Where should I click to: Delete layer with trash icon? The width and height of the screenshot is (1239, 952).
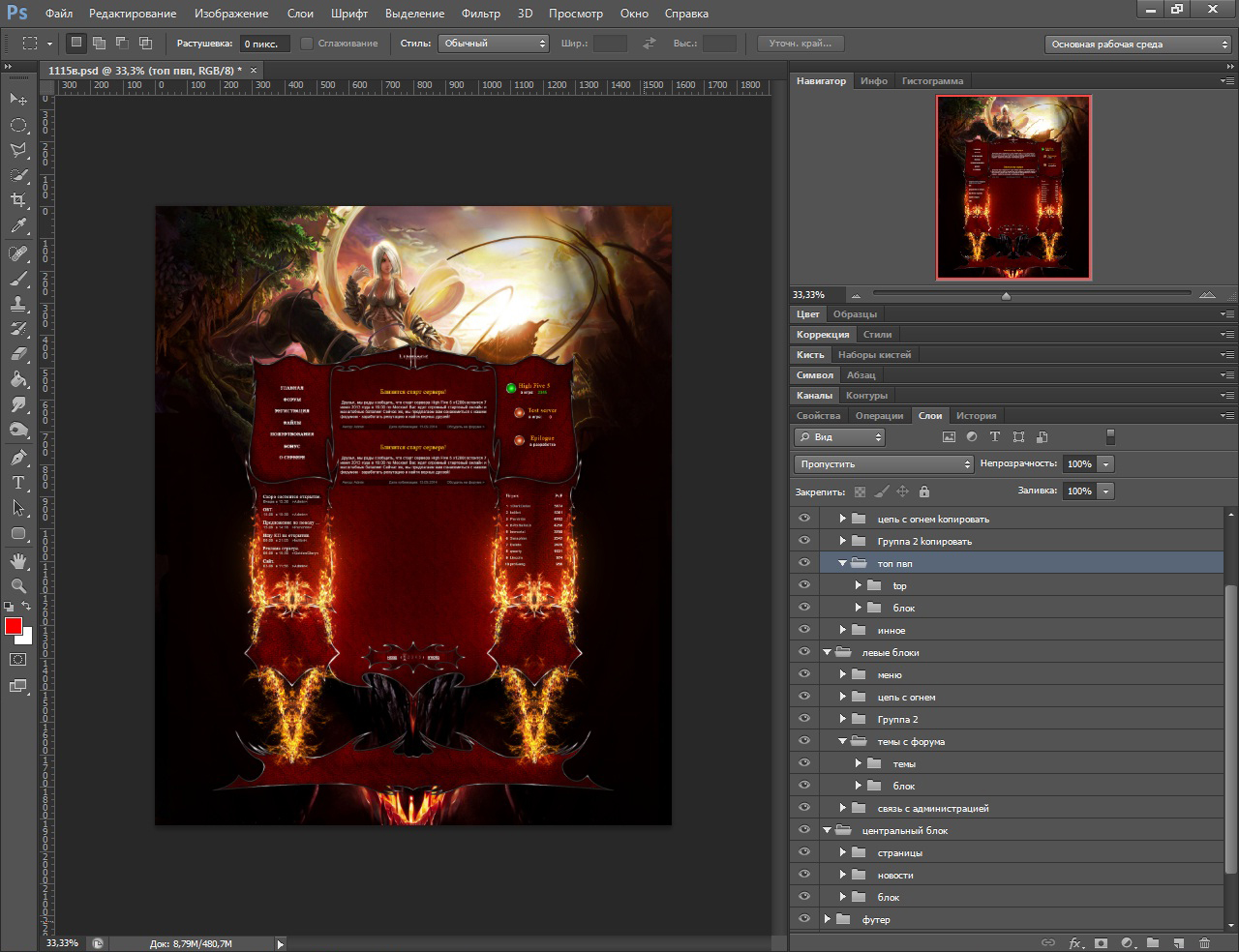(1204, 942)
